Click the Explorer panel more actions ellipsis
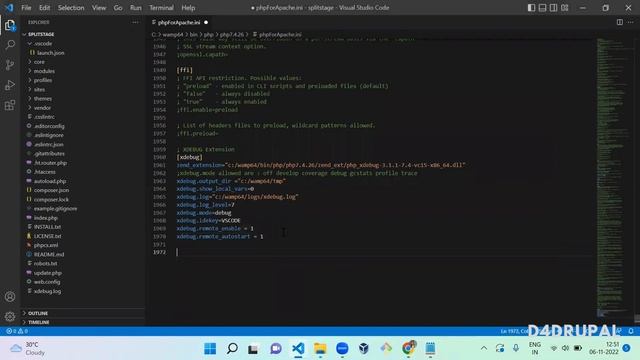Viewport: 640px width, 360px height. 136,22
